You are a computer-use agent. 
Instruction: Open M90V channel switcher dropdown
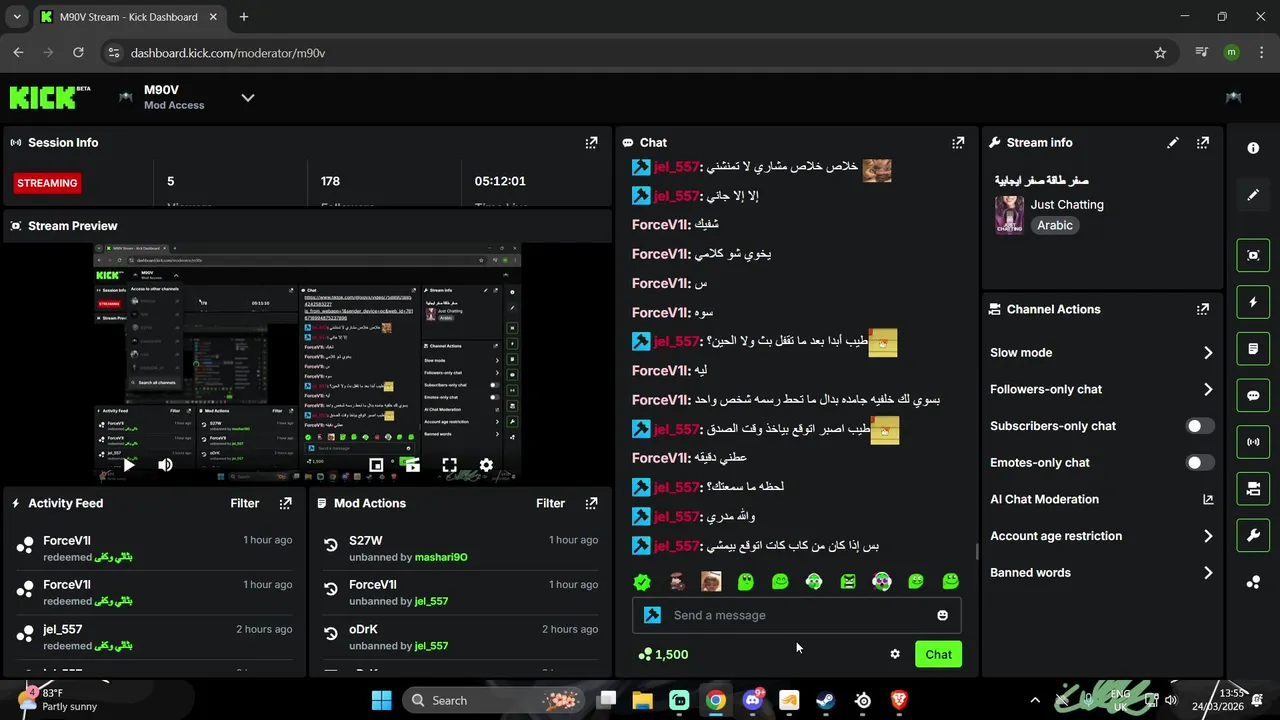(x=248, y=97)
